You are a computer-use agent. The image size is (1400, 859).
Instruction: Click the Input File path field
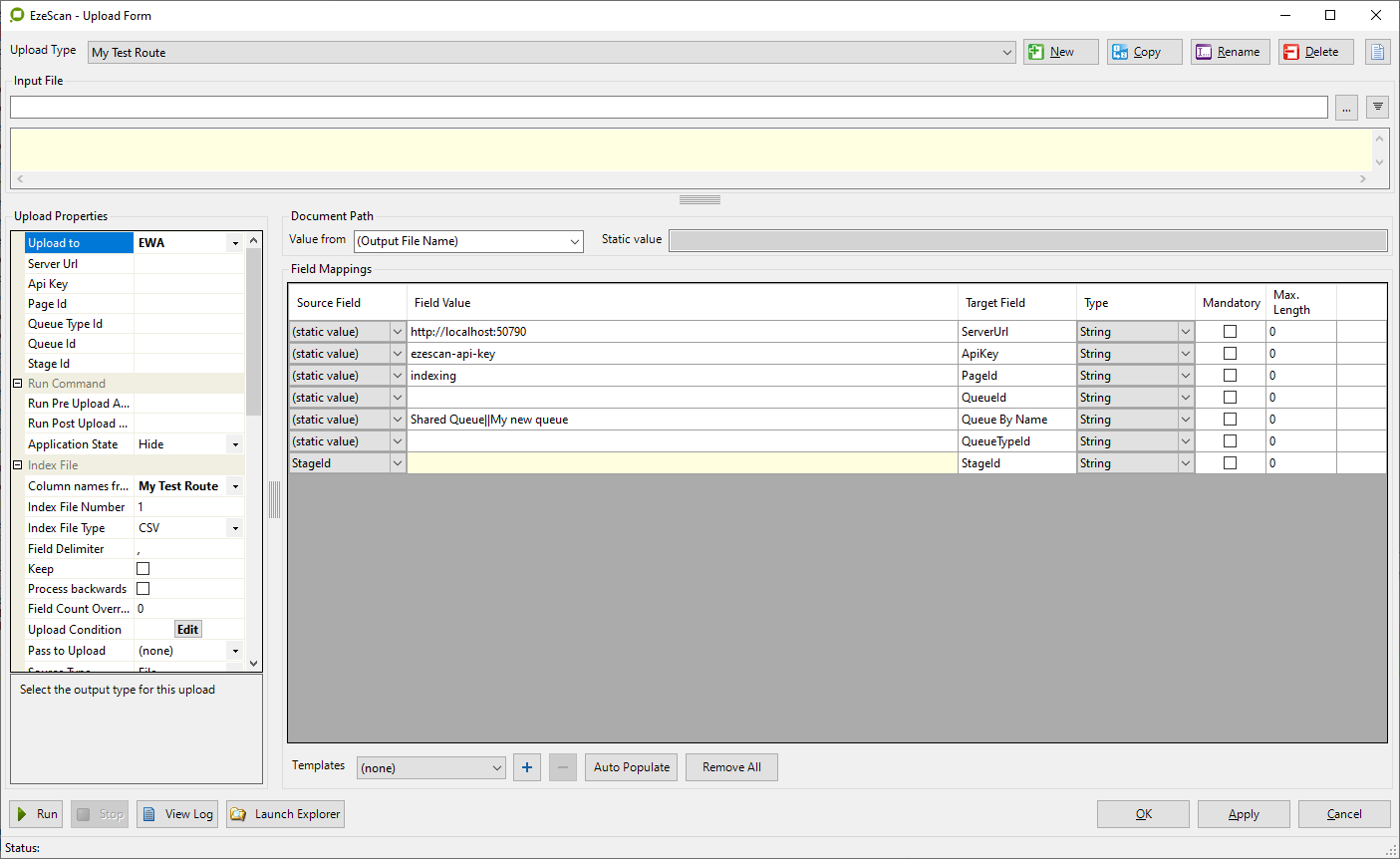668,108
